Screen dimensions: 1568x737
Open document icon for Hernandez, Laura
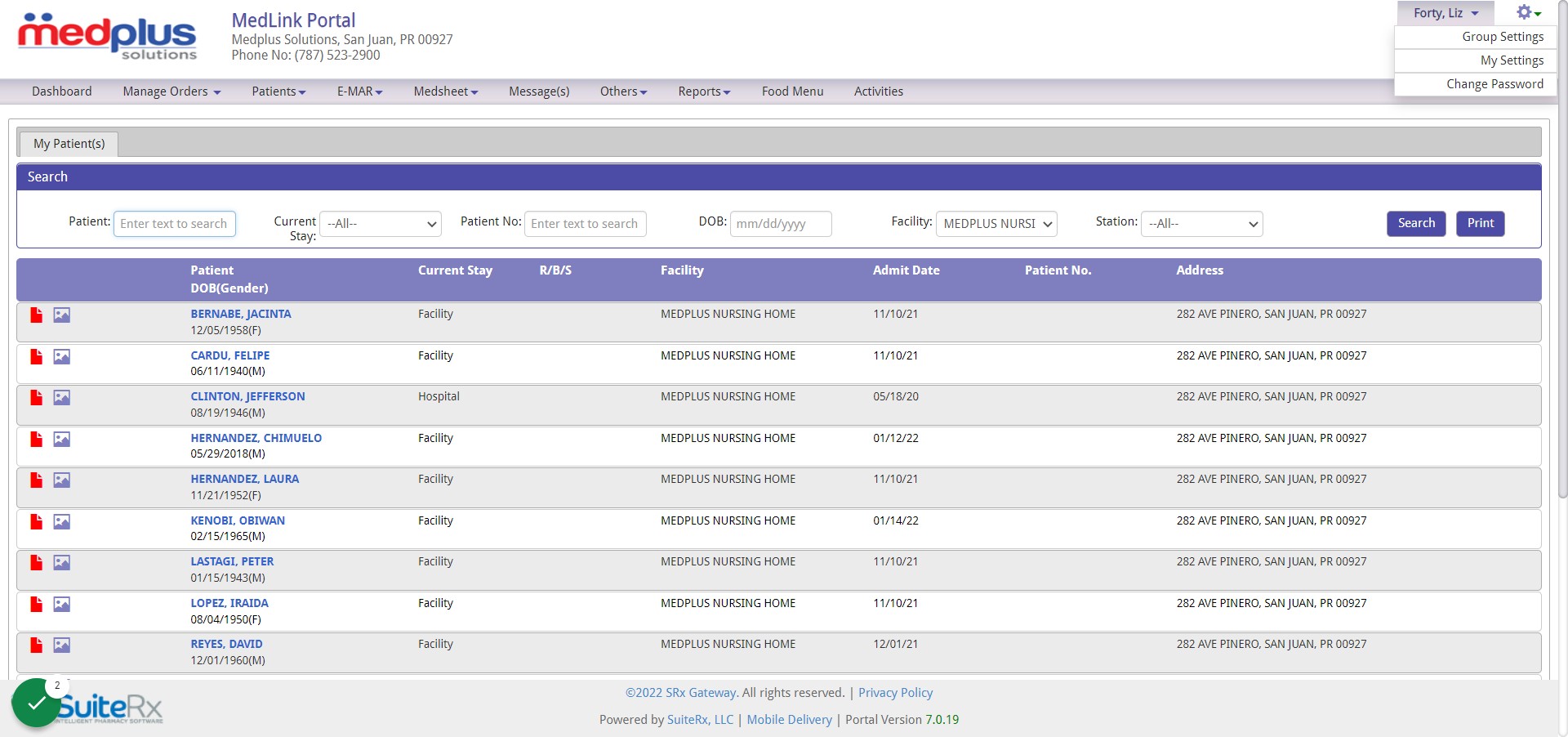click(x=36, y=480)
